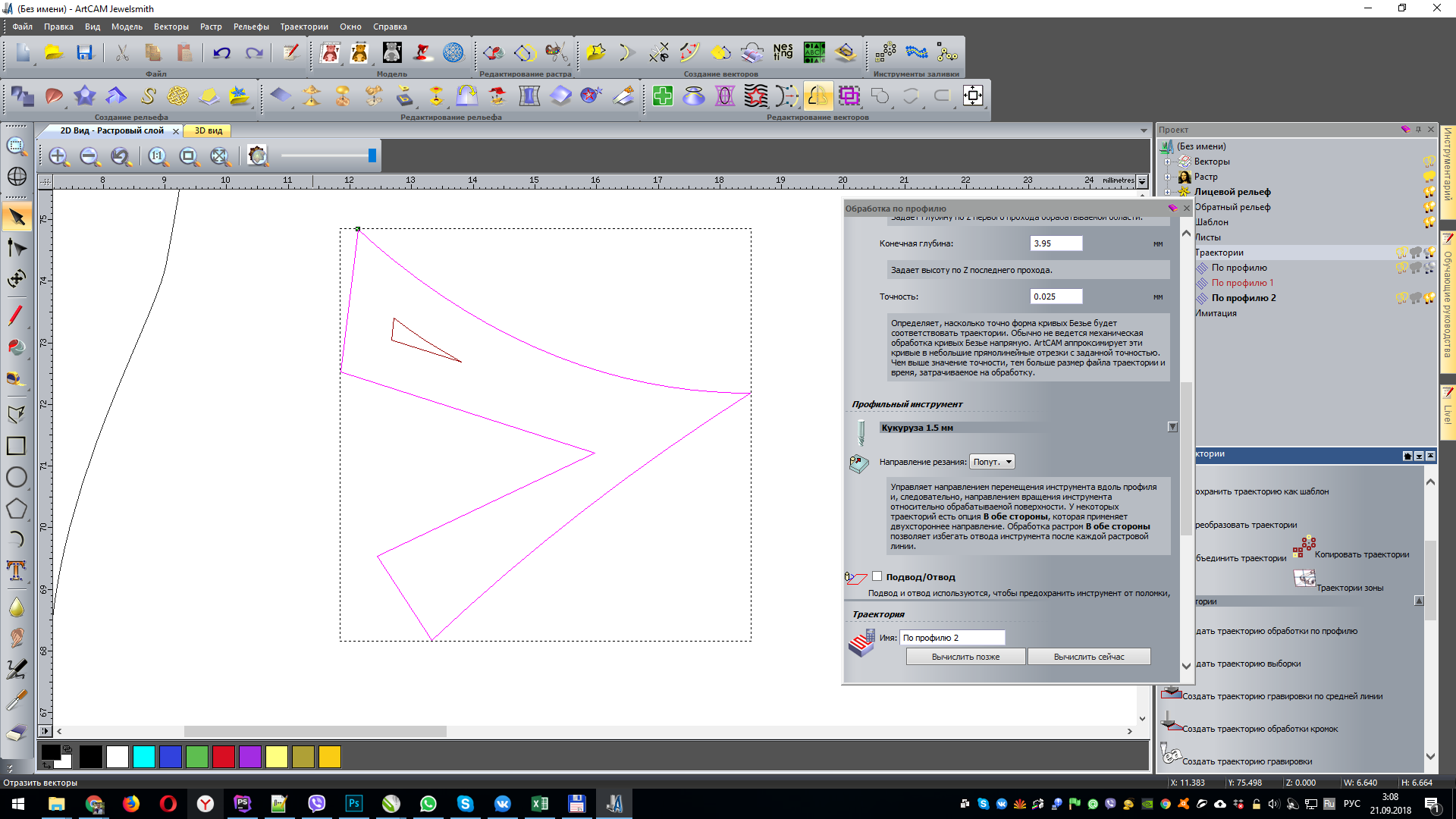Select the Zoom In magnifier tool
The height and width of the screenshot is (819, 1456).
point(58,156)
